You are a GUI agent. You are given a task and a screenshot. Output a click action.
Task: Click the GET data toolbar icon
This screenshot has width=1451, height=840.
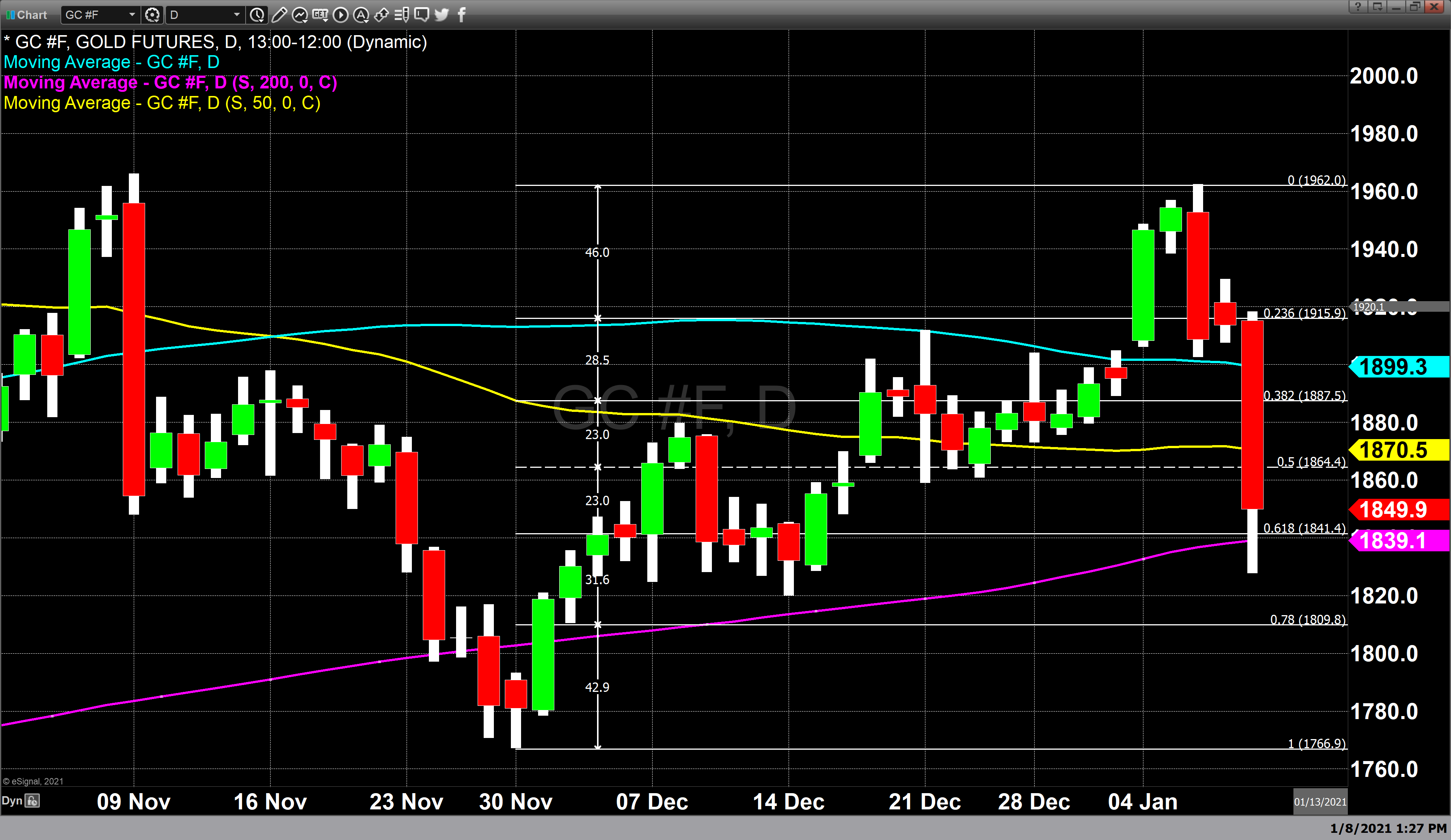320,15
